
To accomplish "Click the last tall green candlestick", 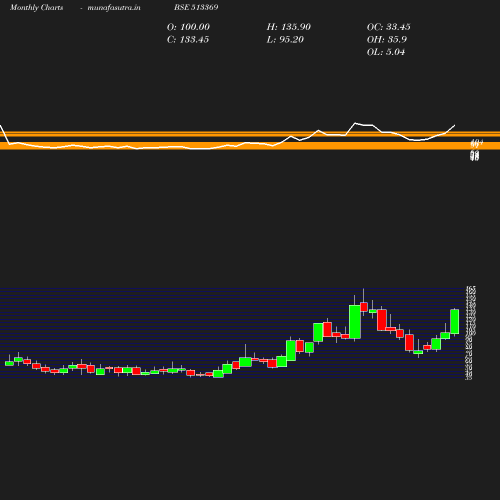I will tap(455, 321).
